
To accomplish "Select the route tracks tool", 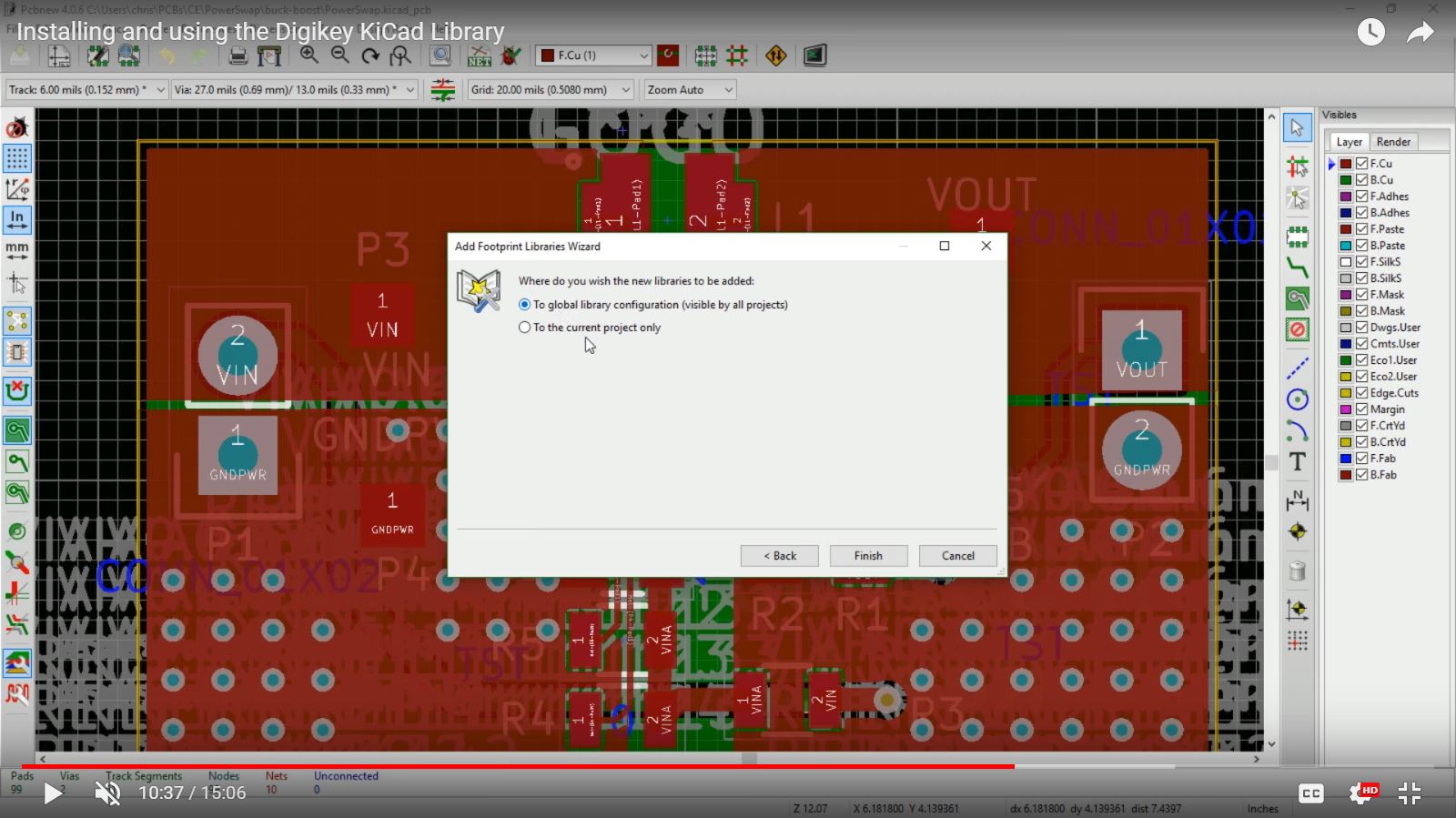I will click(x=1298, y=268).
